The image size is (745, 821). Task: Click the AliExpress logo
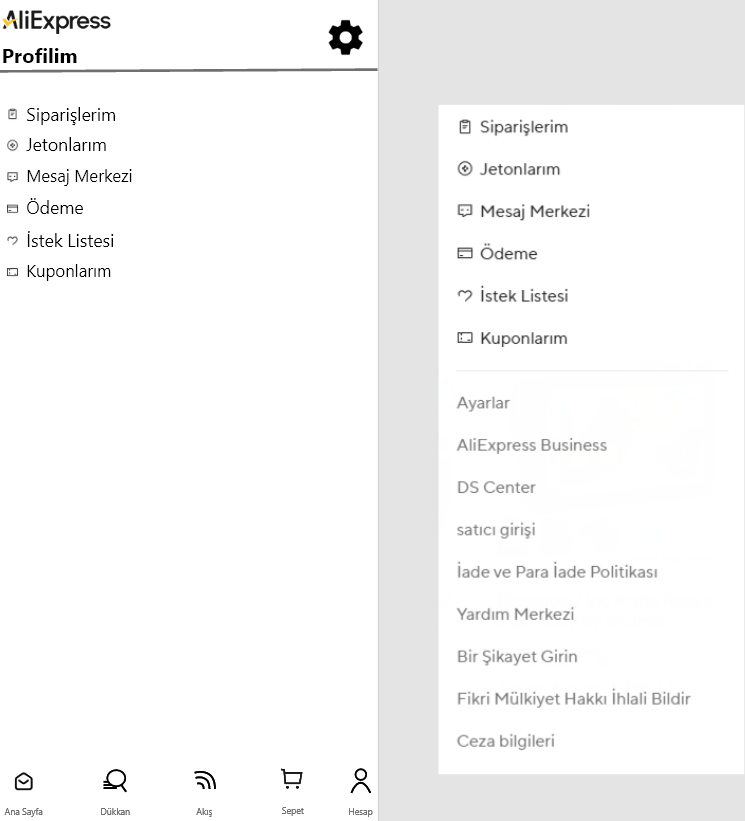[x=57, y=21]
